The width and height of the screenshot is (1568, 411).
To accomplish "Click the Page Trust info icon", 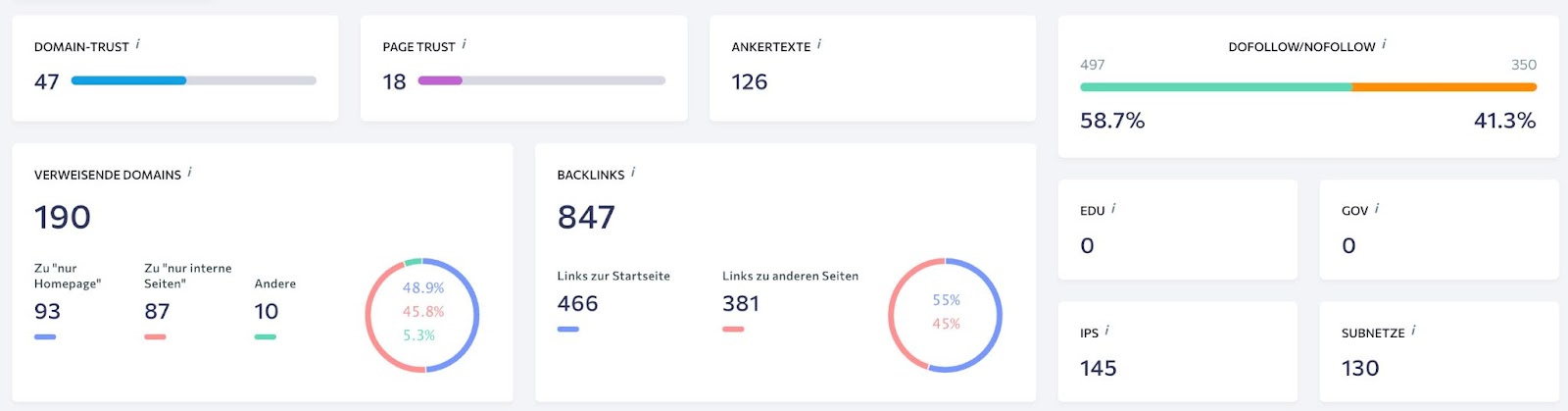I will point(465,44).
